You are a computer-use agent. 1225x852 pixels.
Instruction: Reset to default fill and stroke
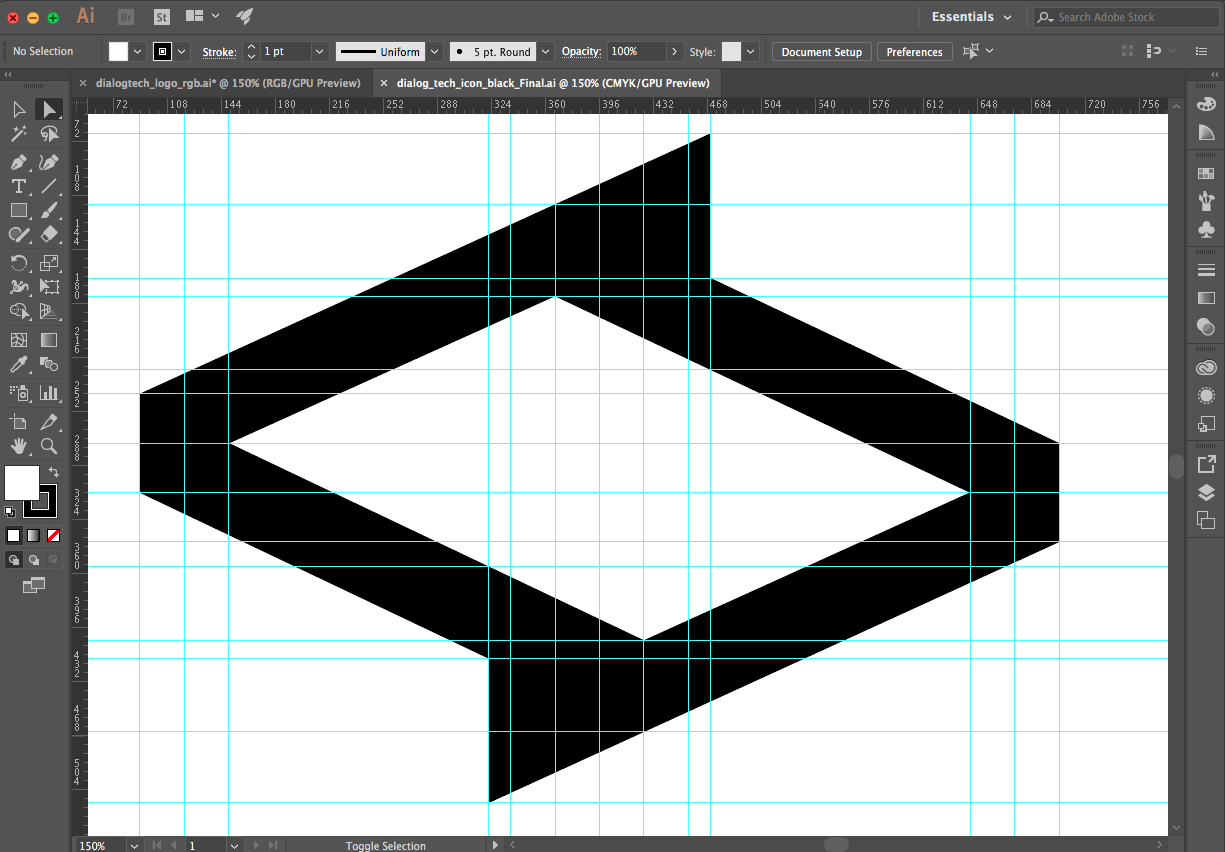[x=10, y=512]
